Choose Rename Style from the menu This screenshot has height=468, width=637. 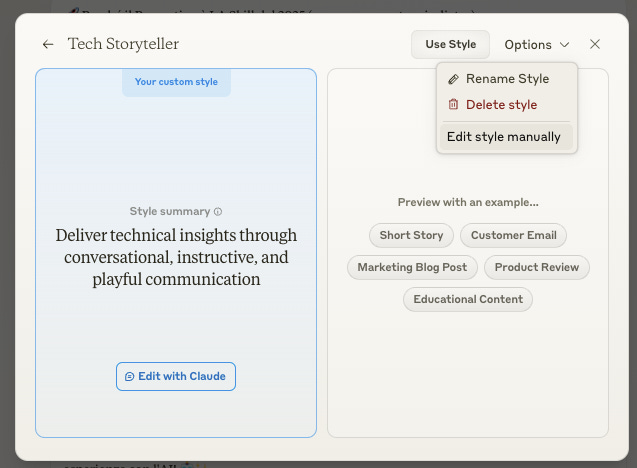pos(506,79)
